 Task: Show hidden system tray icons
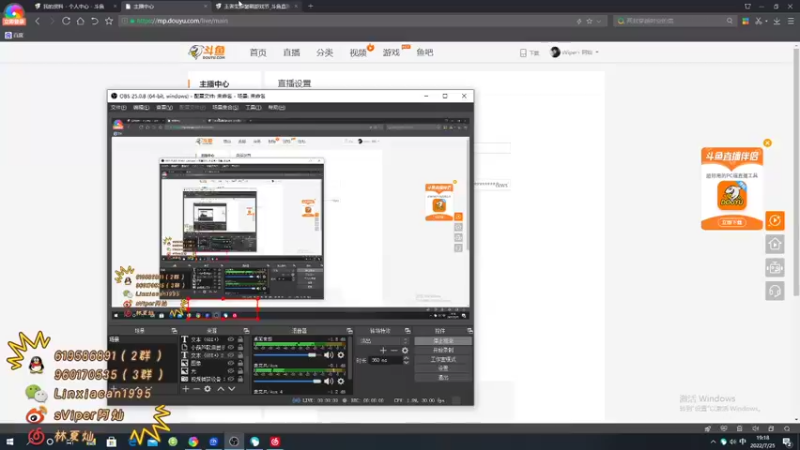pyautogui.click(x=713, y=442)
